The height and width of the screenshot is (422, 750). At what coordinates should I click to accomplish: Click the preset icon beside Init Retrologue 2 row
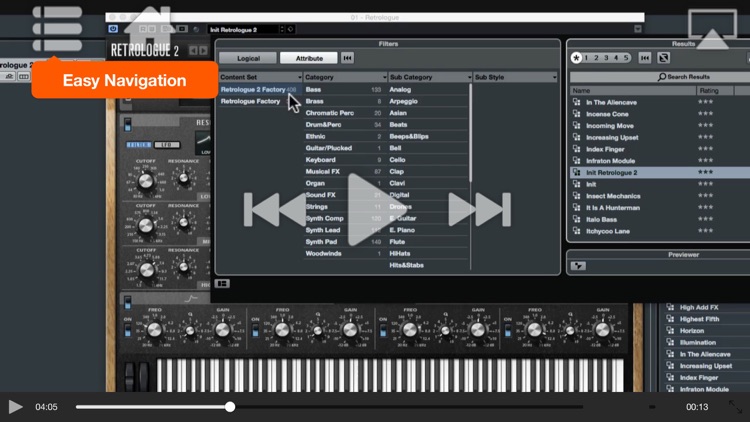tap(576, 172)
